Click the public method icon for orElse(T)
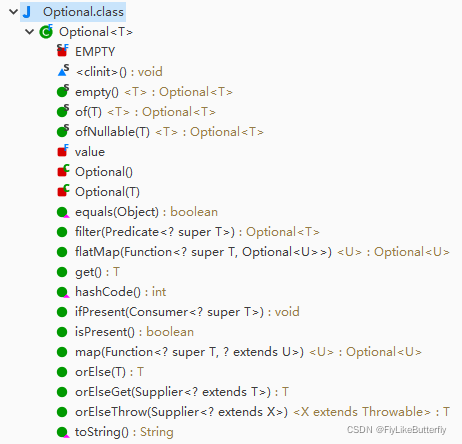The image size is (462, 444). [x=62, y=372]
